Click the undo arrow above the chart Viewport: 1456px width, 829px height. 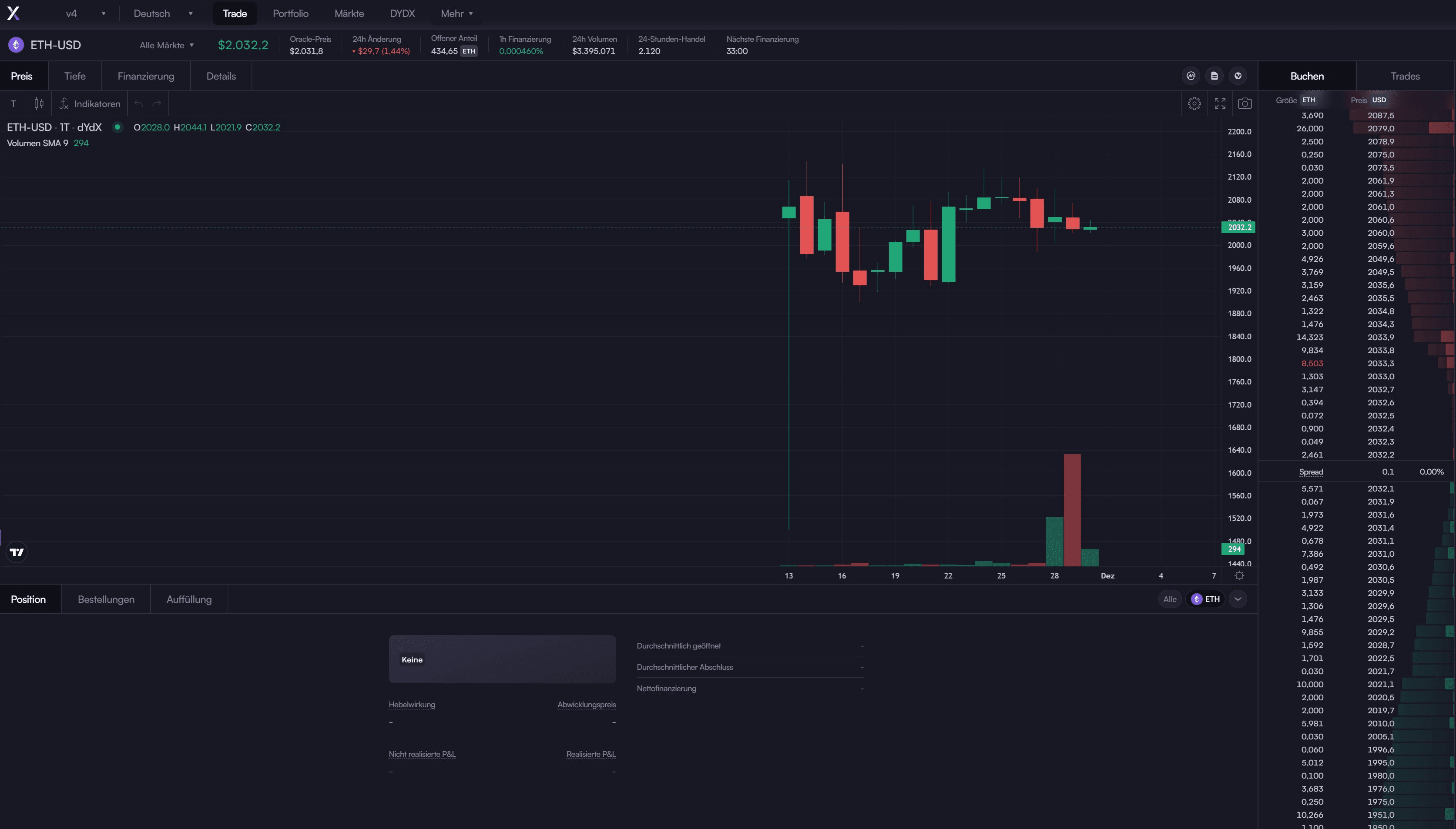pyautogui.click(x=138, y=103)
